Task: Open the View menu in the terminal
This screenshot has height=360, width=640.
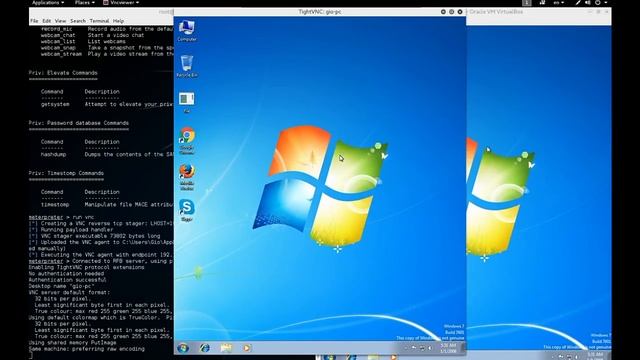Action: (60, 21)
